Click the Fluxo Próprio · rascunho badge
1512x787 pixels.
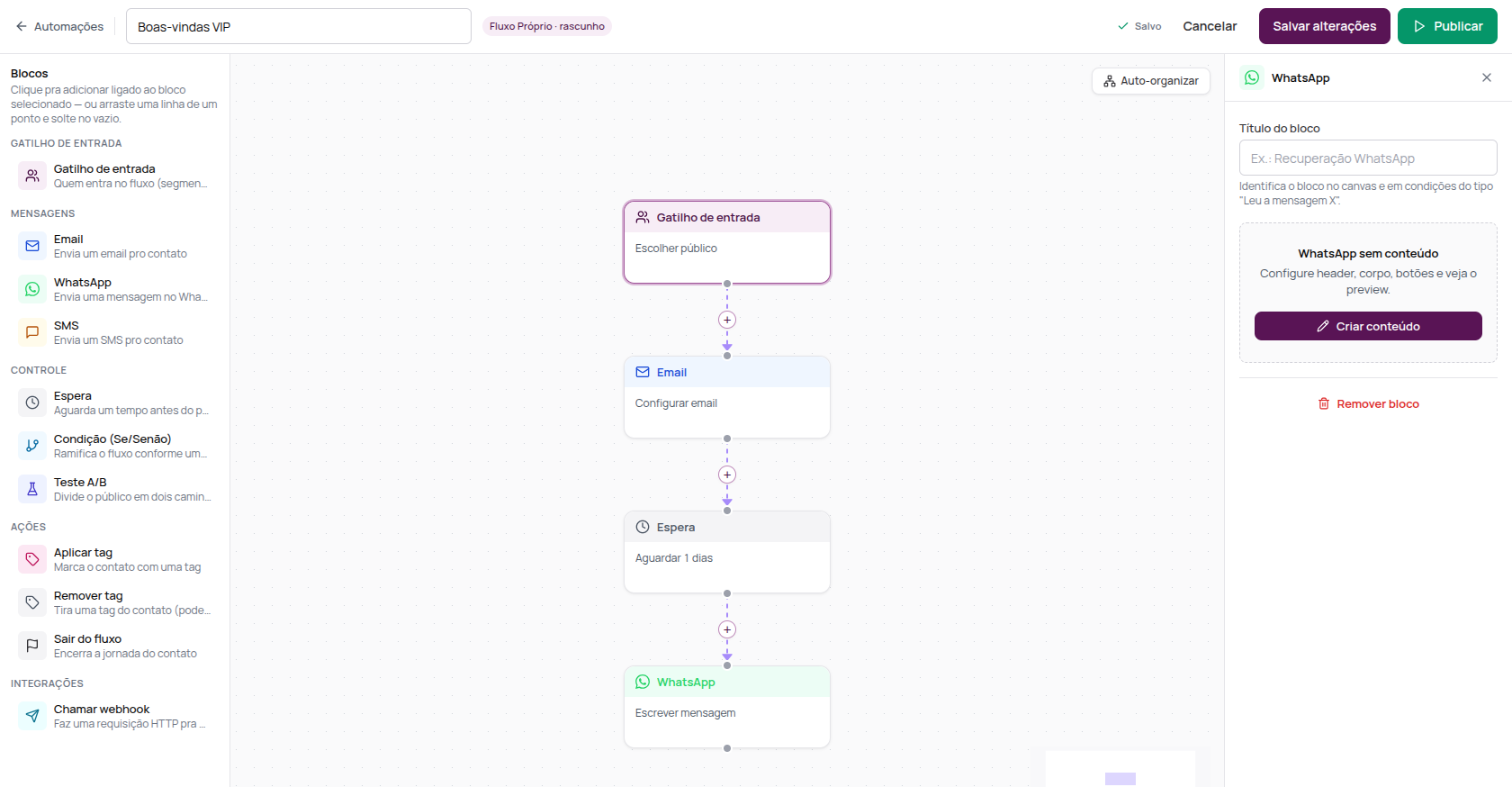pyautogui.click(x=546, y=26)
